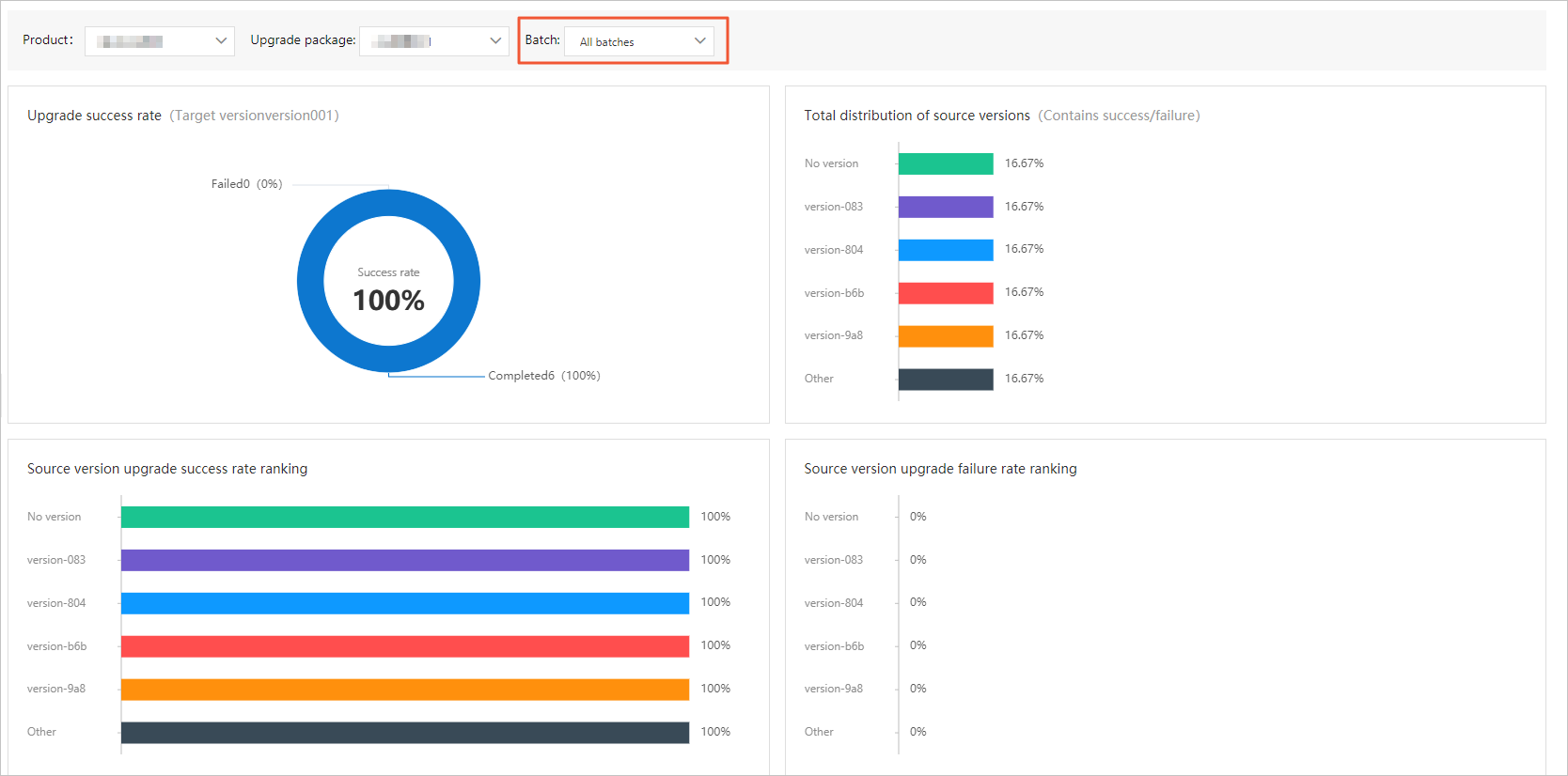The width and height of the screenshot is (1568, 776).
Task: Click Source version upgrade success rate ranking title
Action: point(167,469)
